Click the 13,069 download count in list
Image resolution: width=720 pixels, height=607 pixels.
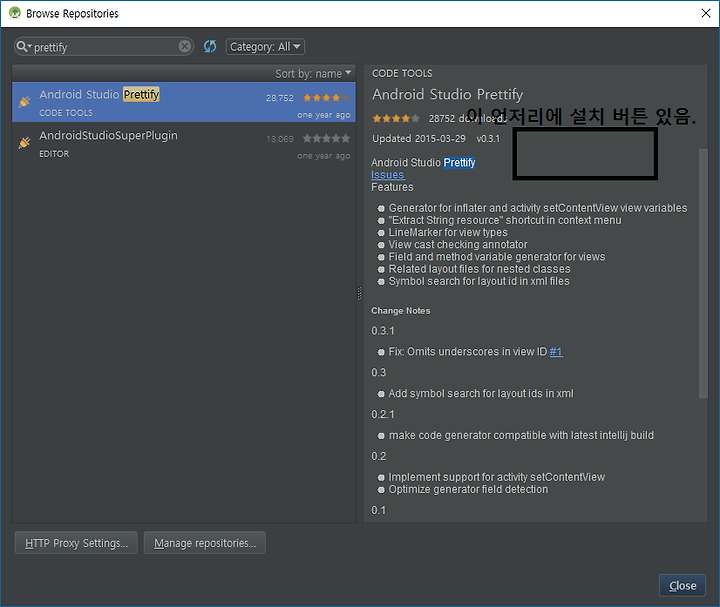point(280,139)
